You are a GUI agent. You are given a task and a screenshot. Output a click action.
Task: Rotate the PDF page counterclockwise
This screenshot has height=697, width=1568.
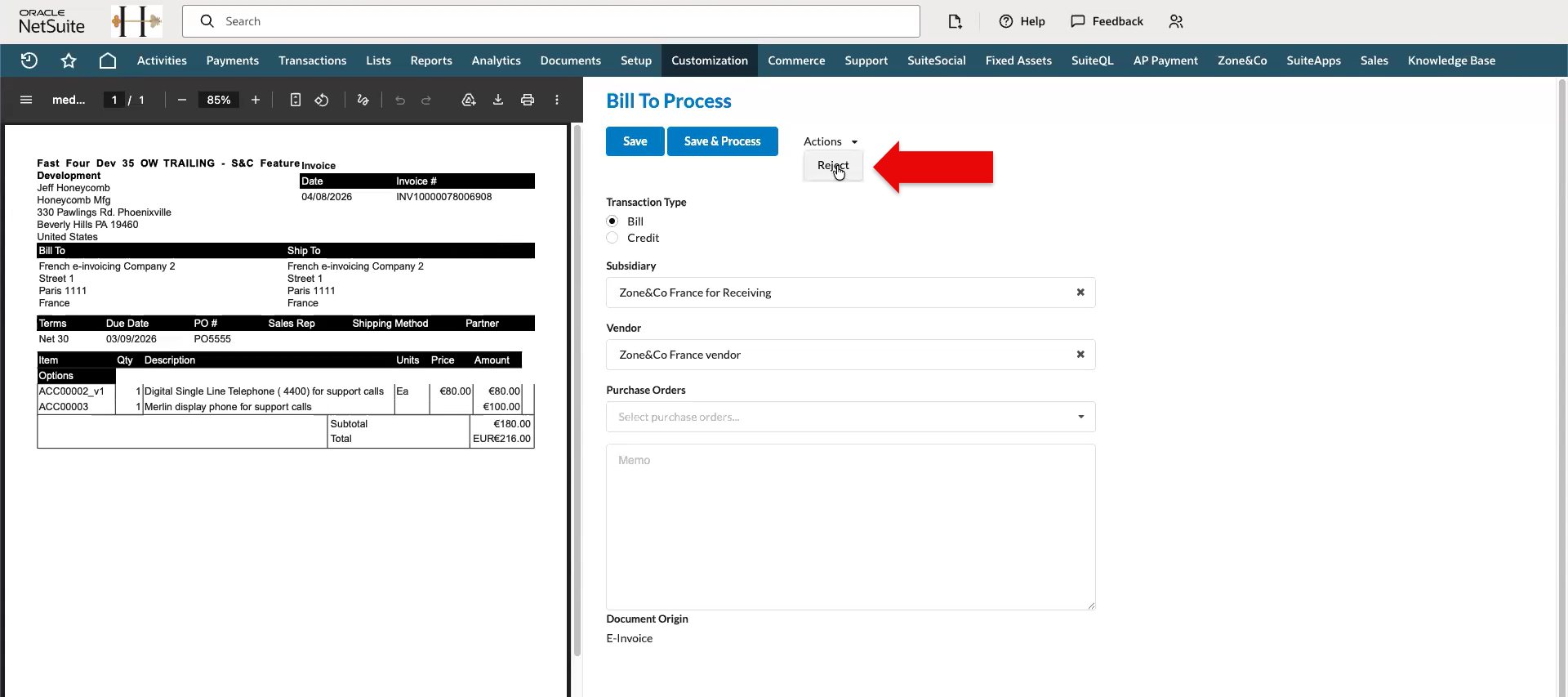[x=322, y=100]
